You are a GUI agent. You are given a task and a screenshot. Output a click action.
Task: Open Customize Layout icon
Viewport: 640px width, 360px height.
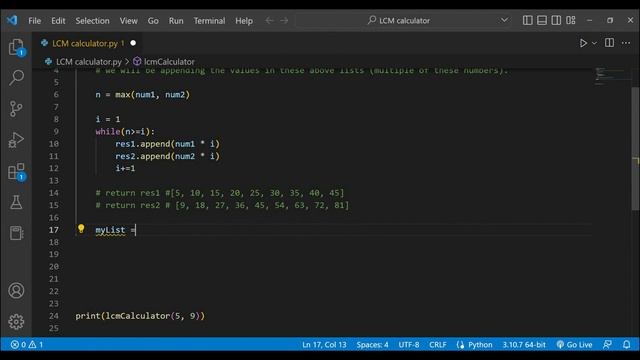571,20
